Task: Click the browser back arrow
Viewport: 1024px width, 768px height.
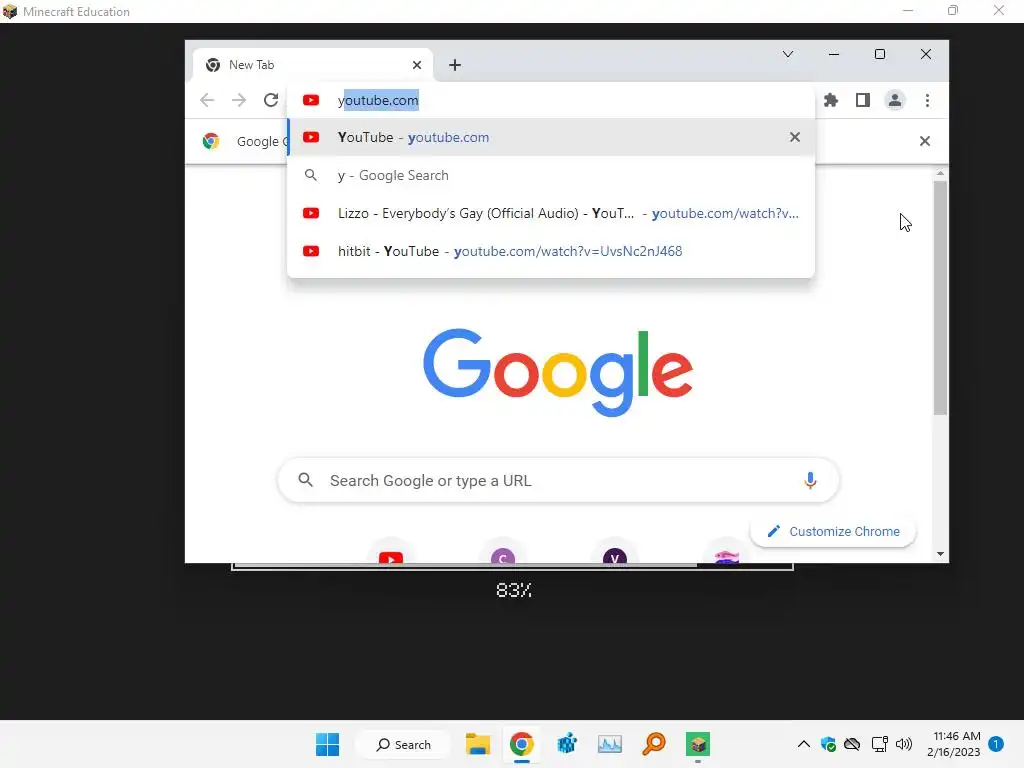Action: (x=207, y=100)
